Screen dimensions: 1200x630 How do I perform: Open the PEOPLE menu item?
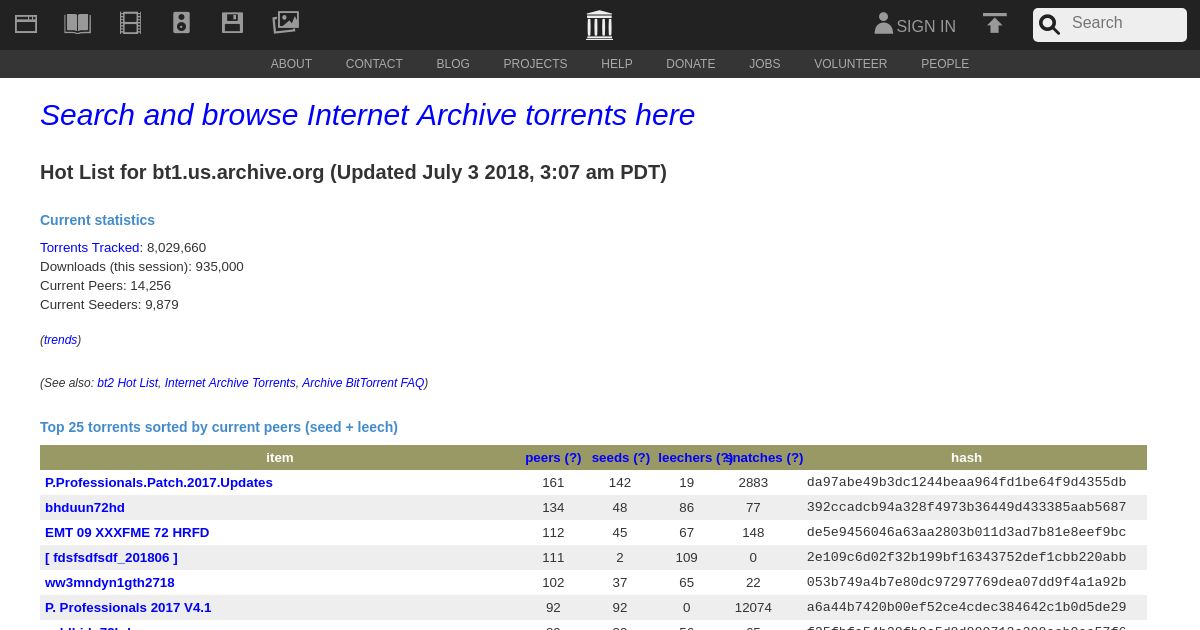point(945,64)
